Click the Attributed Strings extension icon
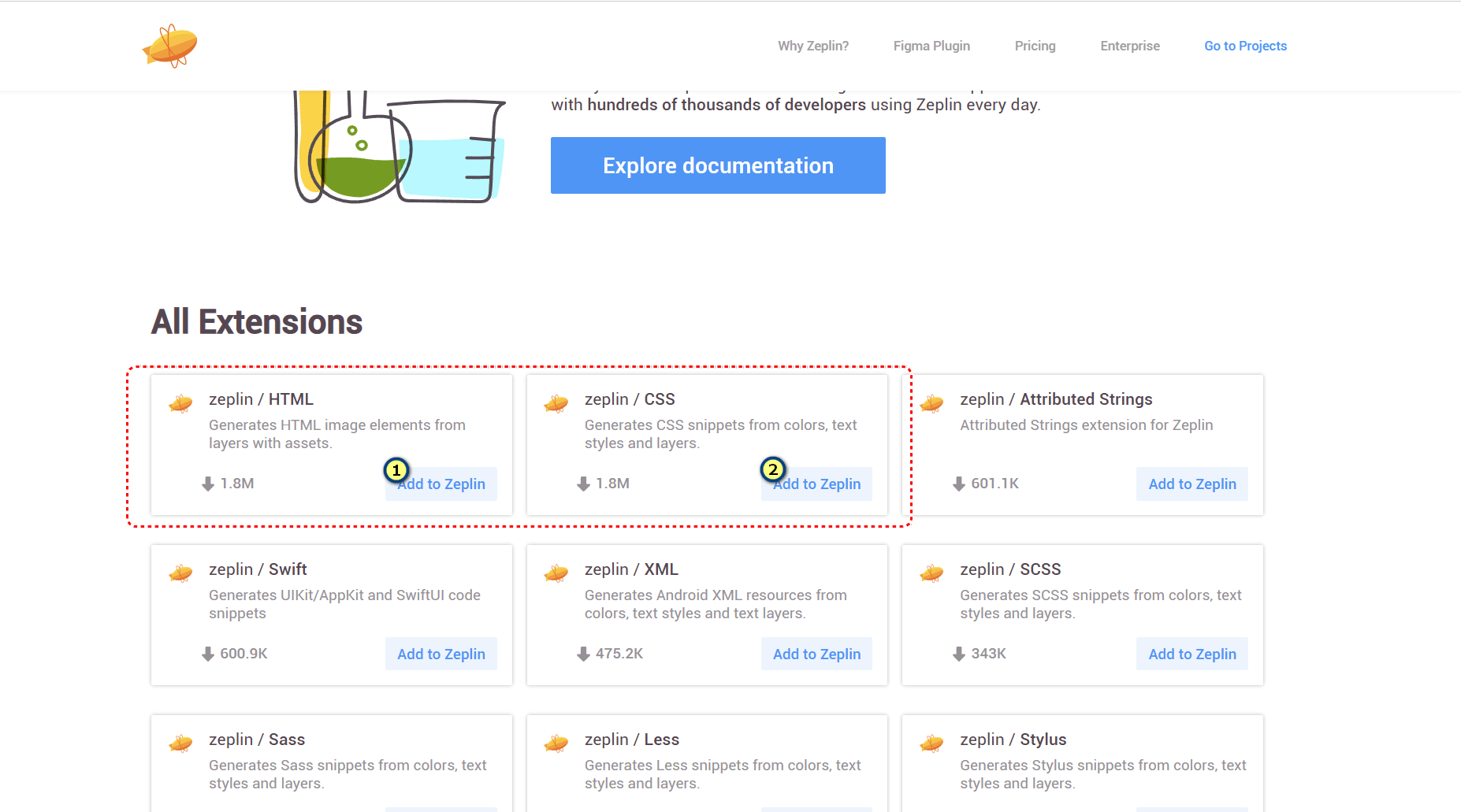The image size is (1461, 812). pos(931,404)
